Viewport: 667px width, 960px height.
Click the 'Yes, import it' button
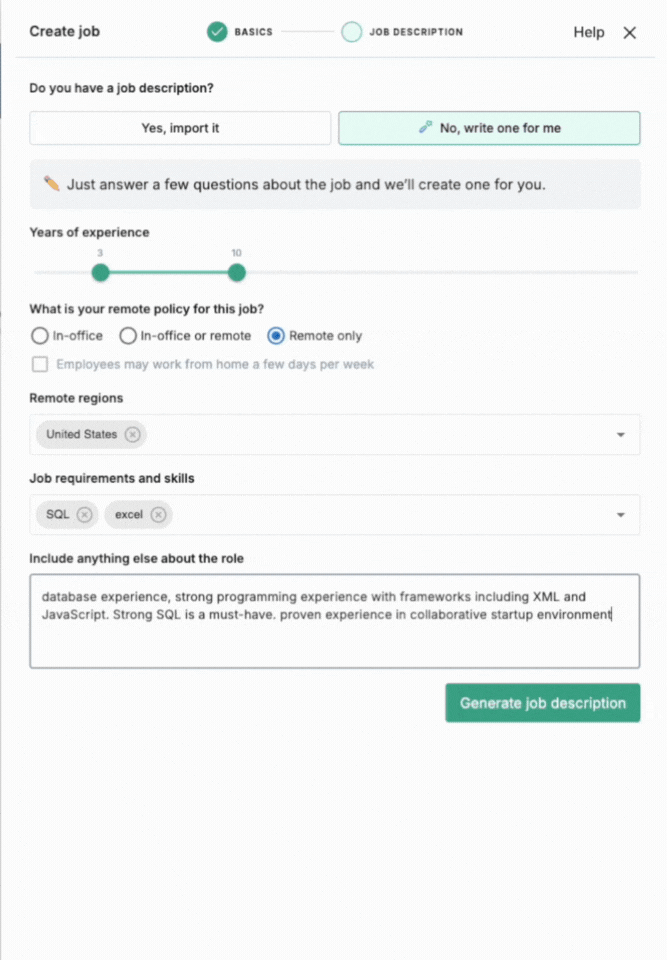click(180, 128)
